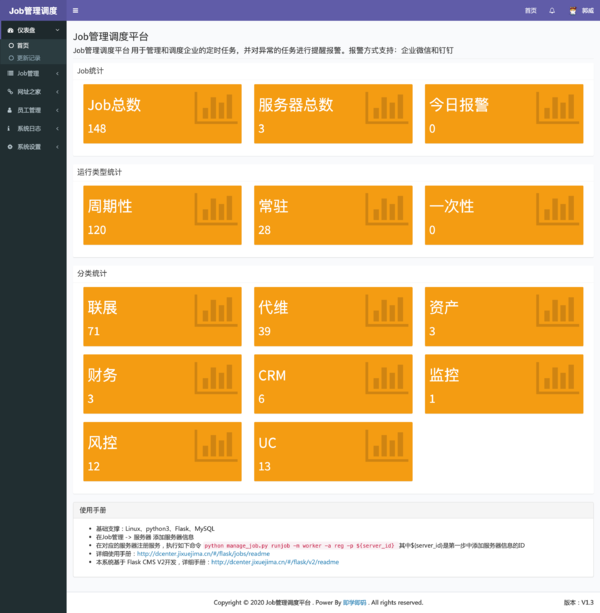Click the bar chart icon on 监控 card
This screenshot has width=600, height=613.
coord(558,378)
